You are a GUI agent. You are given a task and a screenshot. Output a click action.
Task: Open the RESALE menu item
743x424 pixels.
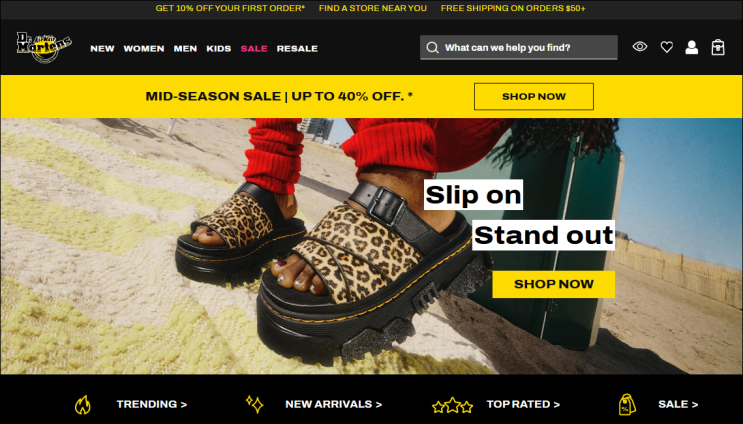click(x=297, y=48)
